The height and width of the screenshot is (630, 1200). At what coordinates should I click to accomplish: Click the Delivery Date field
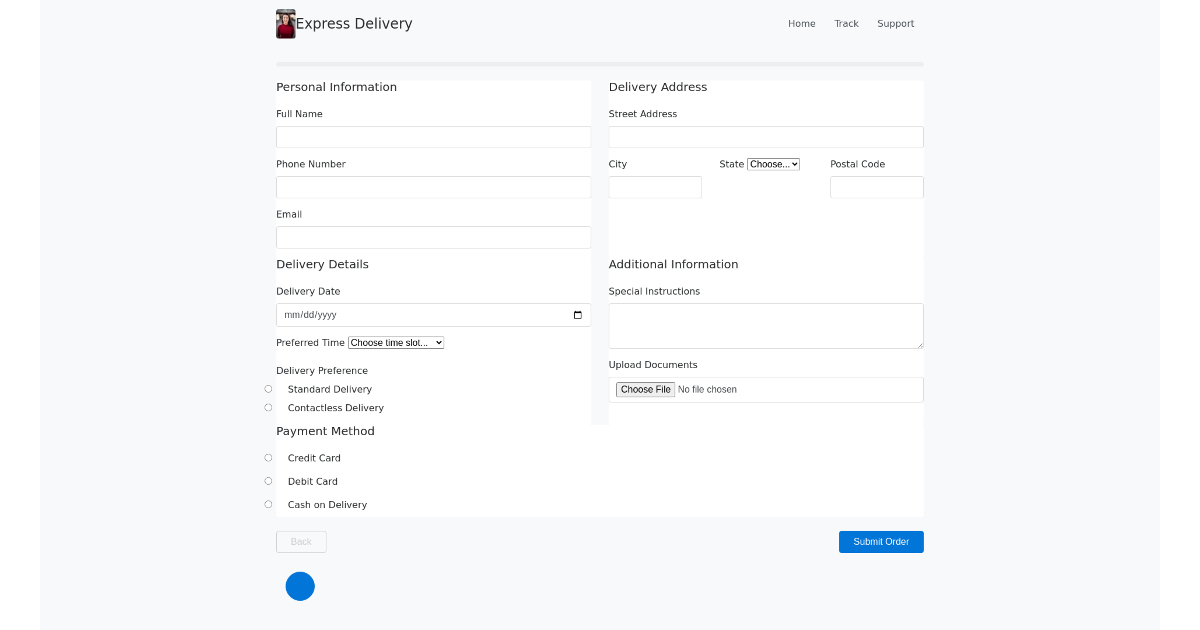pyautogui.click(x=420, y=314)
